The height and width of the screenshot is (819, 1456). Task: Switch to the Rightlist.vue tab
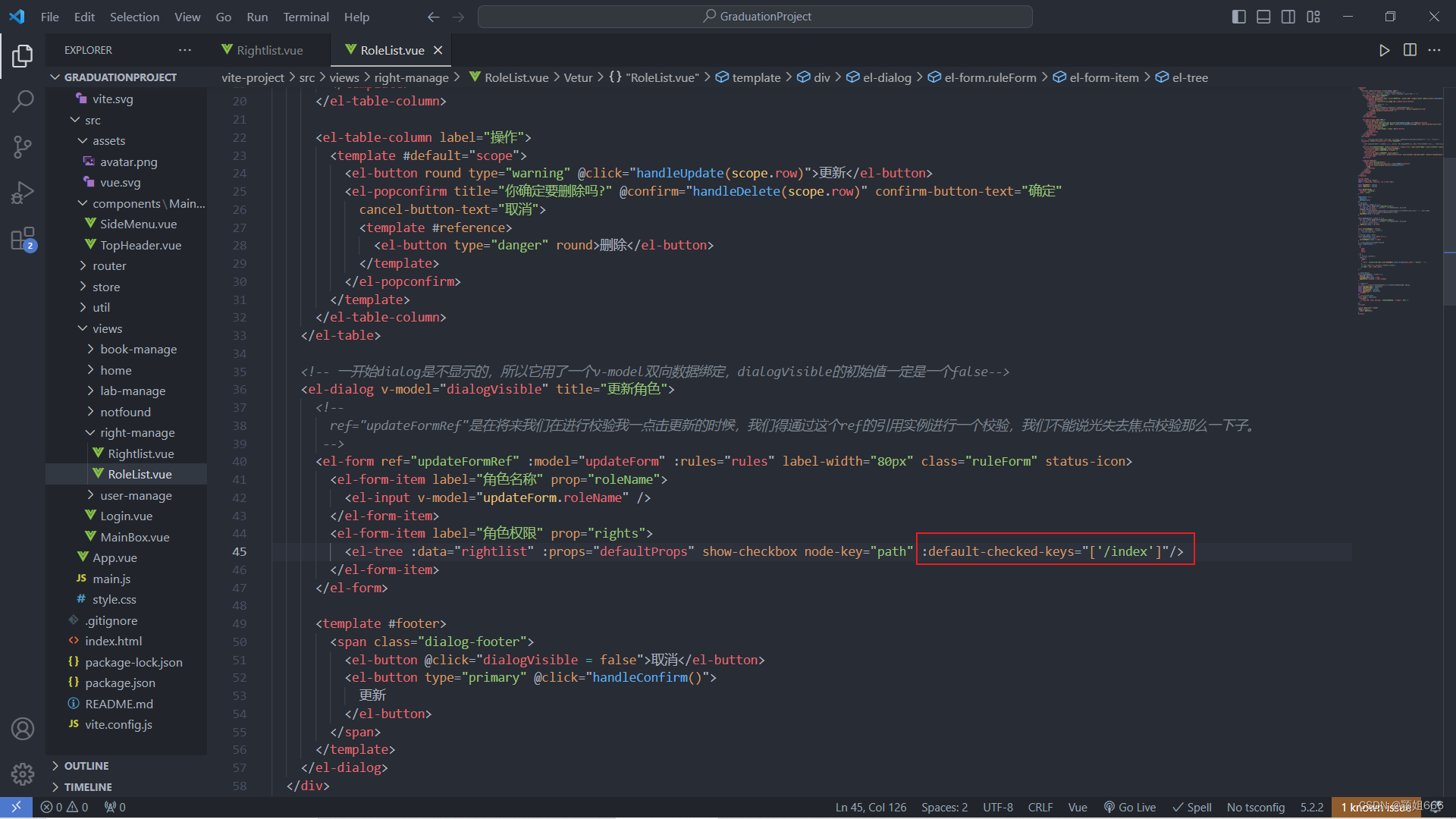click(269, 50)
